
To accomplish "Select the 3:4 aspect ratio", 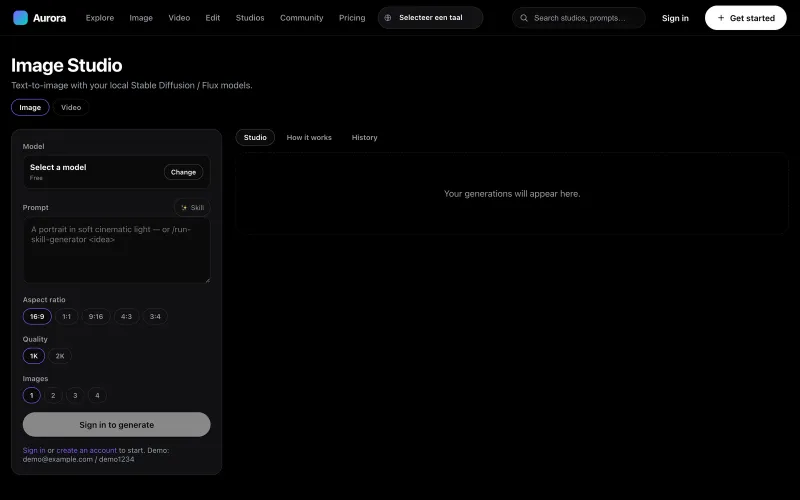I will pyautogui.click(x=155, y=316).
